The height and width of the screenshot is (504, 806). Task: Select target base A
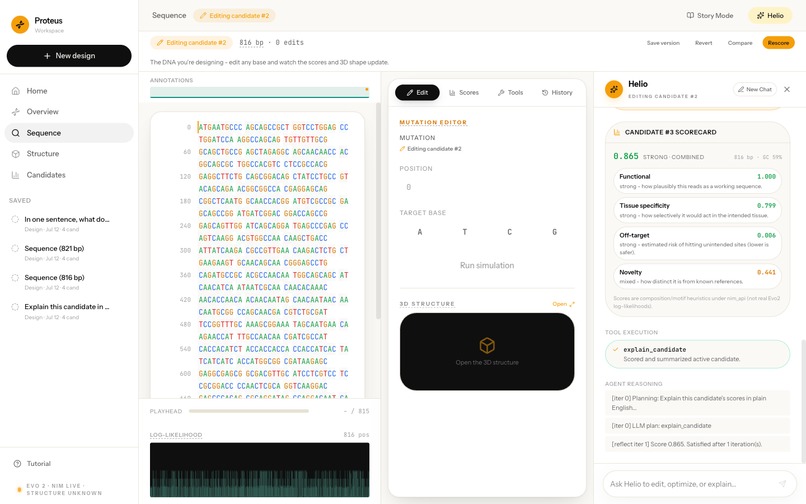(x=420, y=232)
